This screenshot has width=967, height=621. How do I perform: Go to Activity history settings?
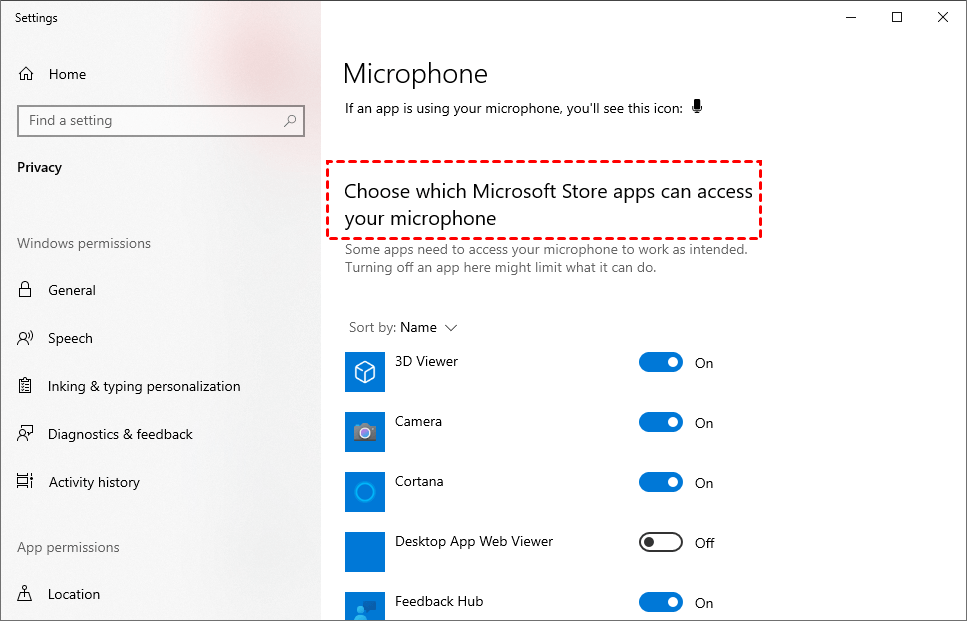point(94,482)
